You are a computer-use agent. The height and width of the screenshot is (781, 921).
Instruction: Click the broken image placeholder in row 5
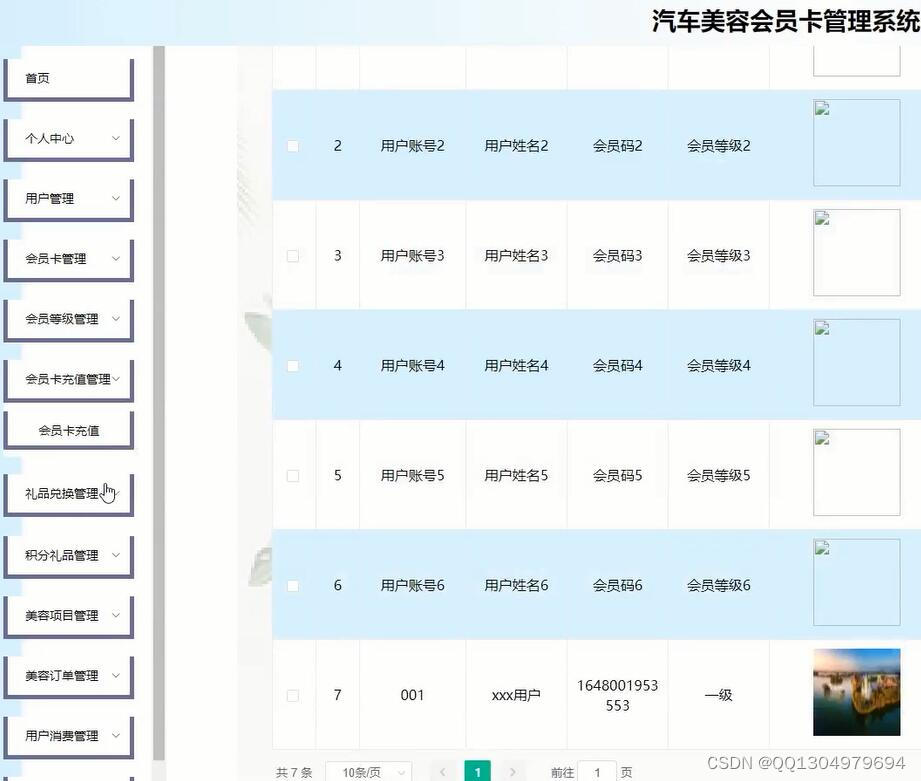pos(855,472)
